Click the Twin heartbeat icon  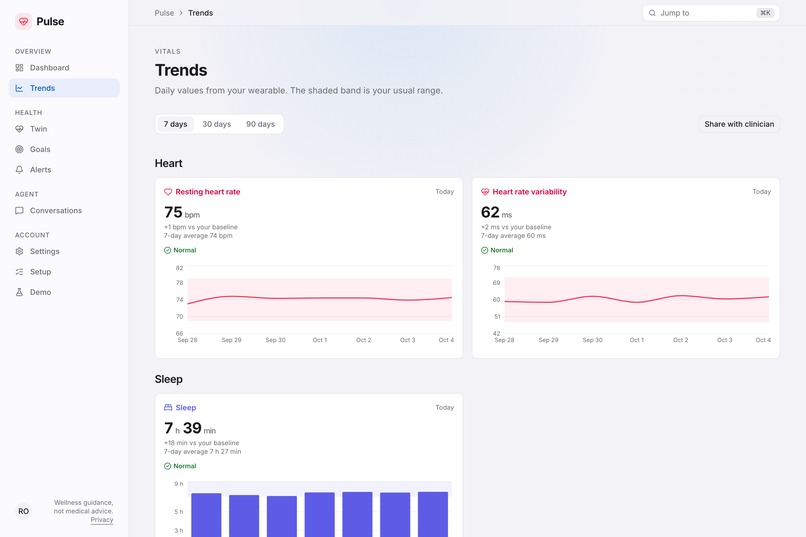click(19, 129)
